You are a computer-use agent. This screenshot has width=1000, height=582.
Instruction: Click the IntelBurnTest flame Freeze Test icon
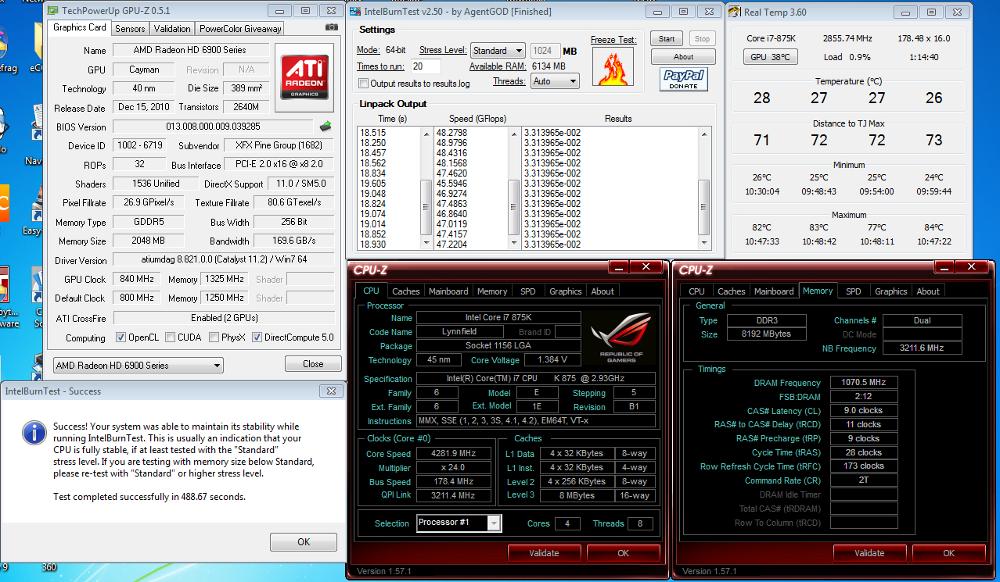point(612,67)
